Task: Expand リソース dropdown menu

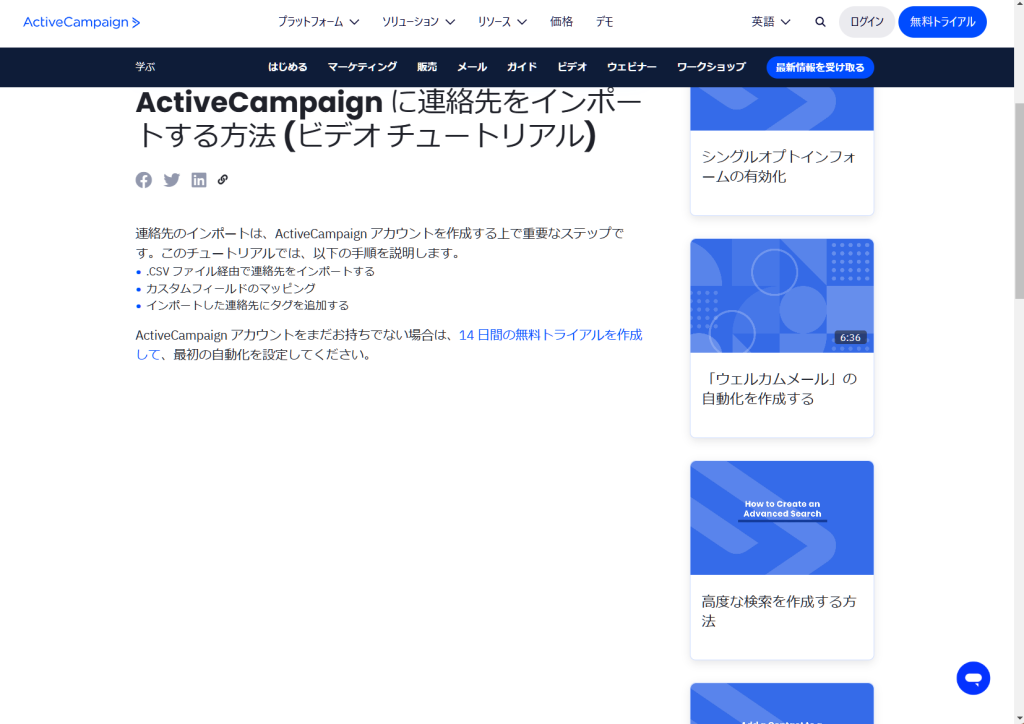Action: click(502, 22)
